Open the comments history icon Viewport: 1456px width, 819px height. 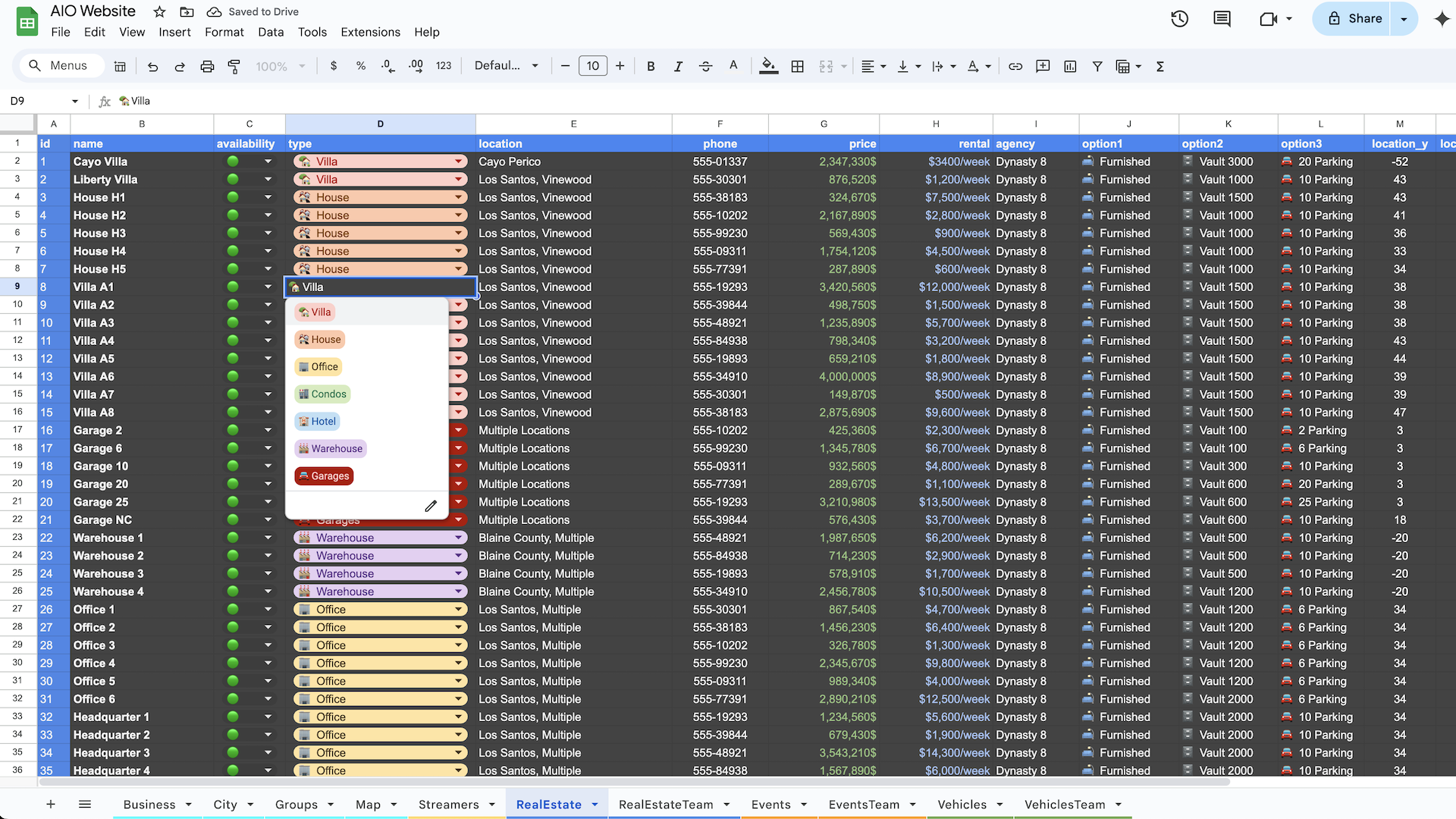(x=1222, y=19)
